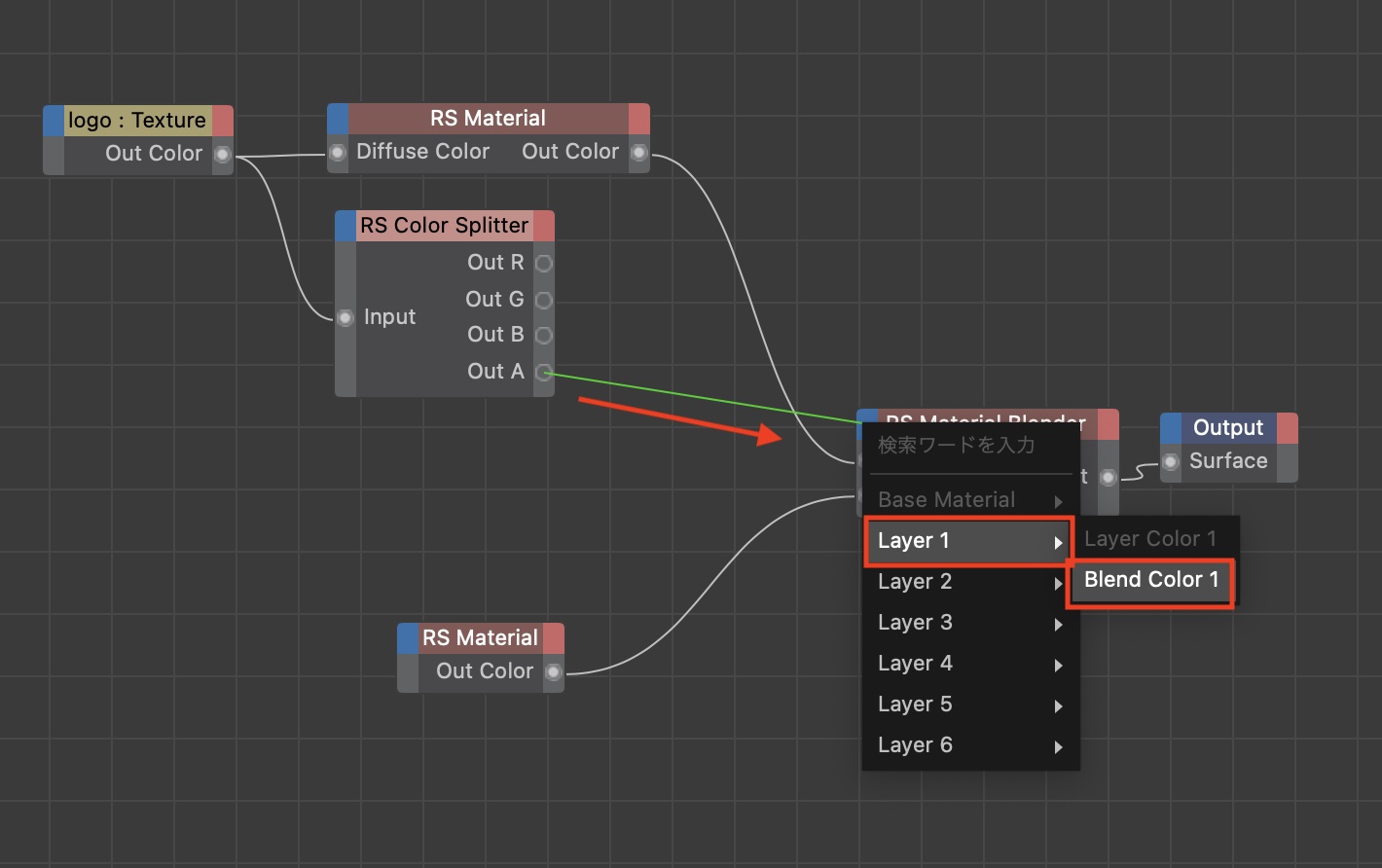Expand Layer 3 submenu
Image resolution: width=1382 pixels, height=868 pixels.
pyautogui.click(x=968, y=623)
